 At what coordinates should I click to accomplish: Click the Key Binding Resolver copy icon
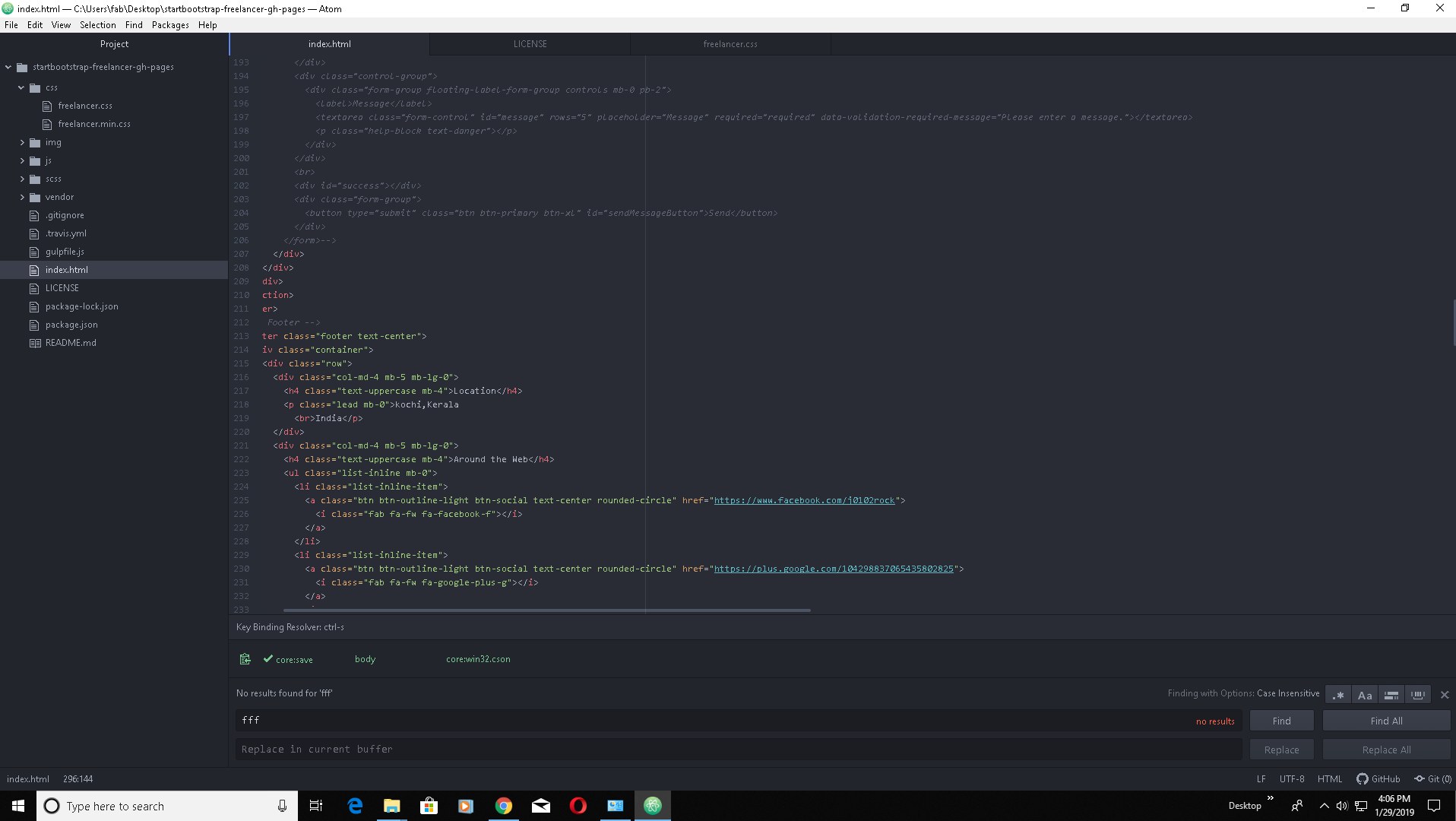click(245, 659)
